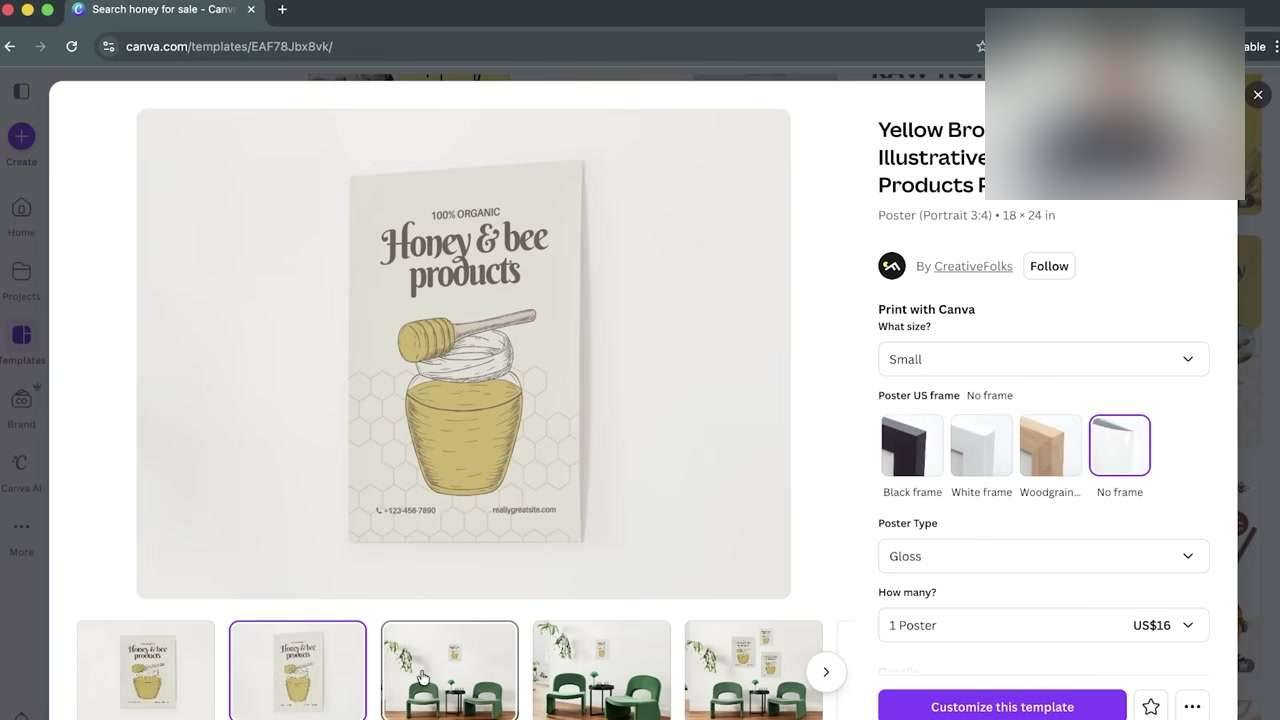This screenshot has width=1280, height=720.
Task: Open Brand icon in sidebar
Action: coord(21,400)
